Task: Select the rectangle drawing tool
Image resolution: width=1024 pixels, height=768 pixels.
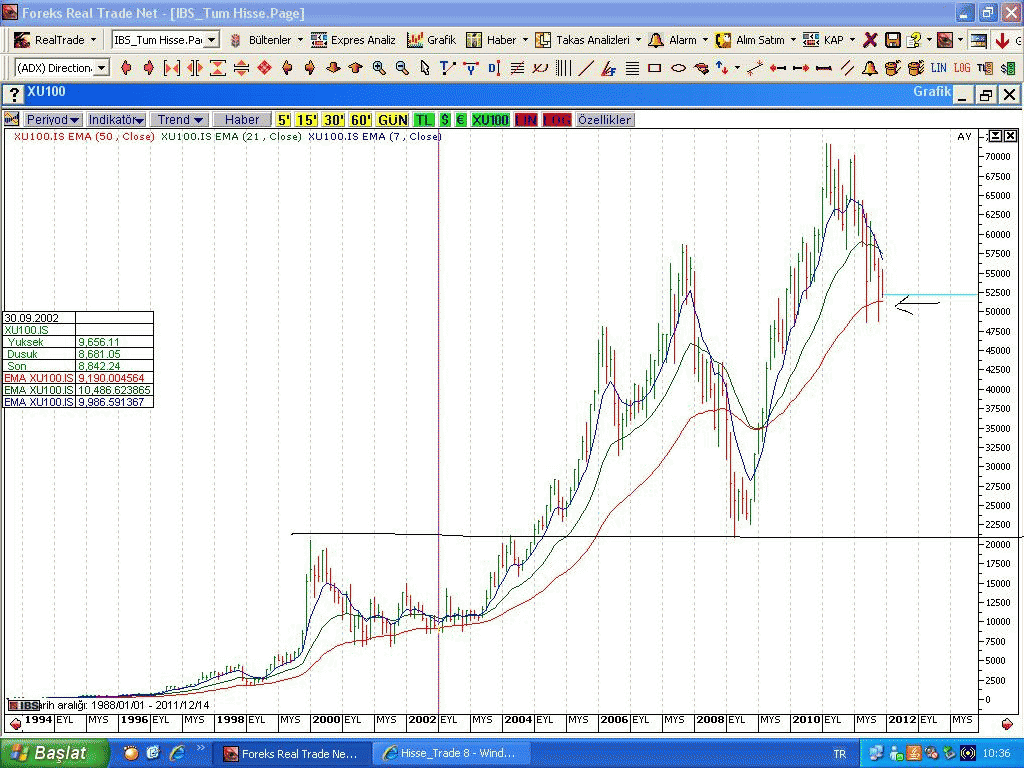Action: (654, 68)
